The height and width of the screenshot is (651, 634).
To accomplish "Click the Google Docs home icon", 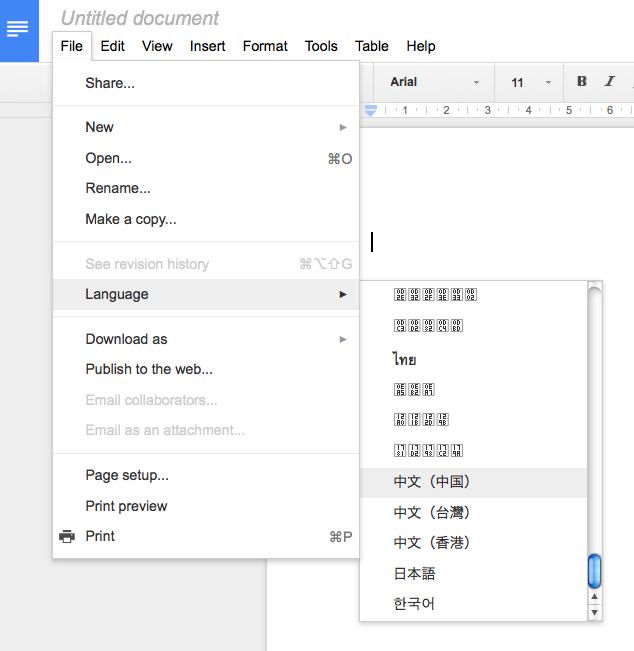I will pos(19,30).
